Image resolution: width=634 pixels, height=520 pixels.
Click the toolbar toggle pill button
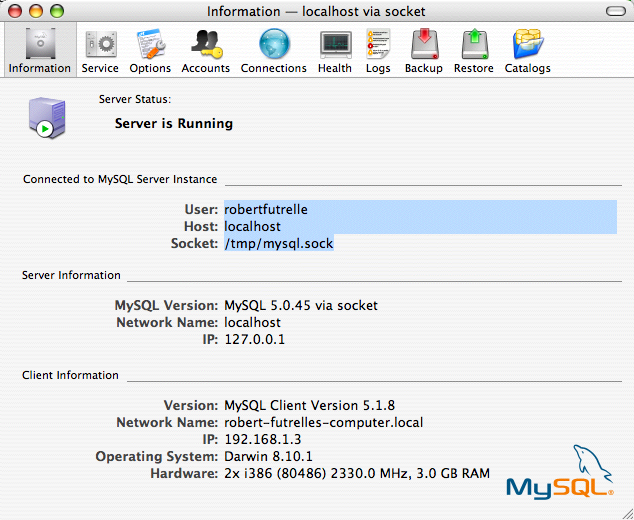616,11
